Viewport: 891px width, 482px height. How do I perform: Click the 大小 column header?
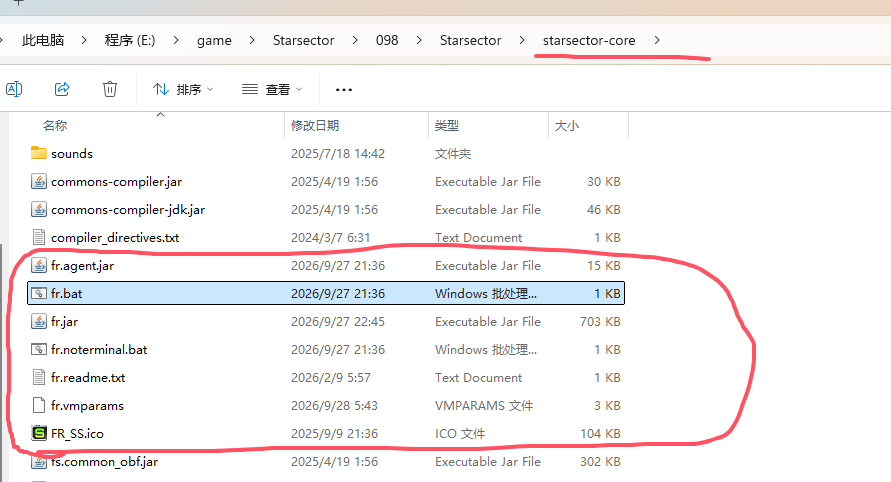[x=567, y=126]
